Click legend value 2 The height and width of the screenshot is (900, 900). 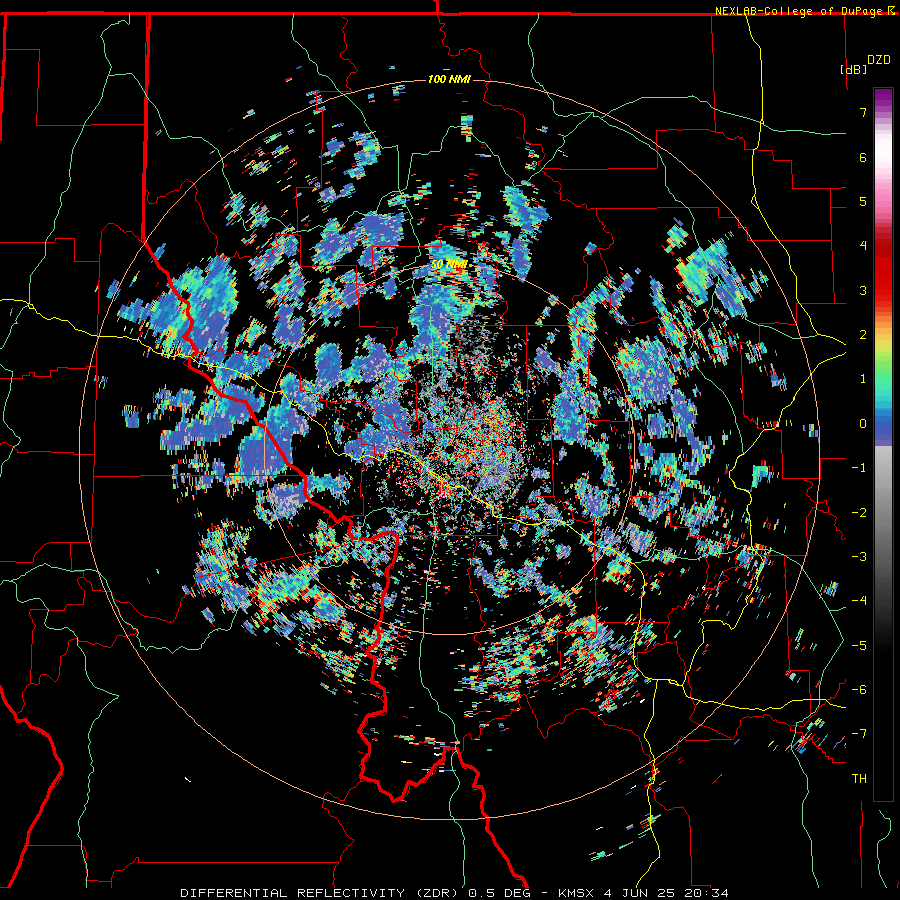pos(863,335)
